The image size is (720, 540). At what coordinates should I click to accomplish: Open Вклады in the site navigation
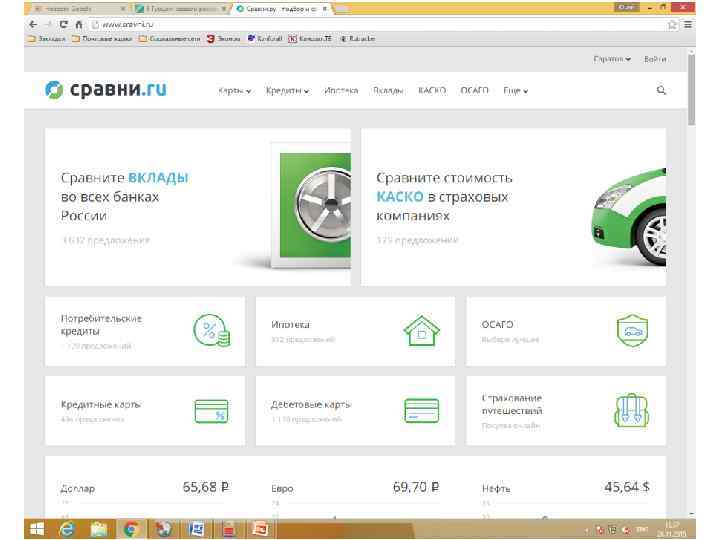click(x=388, y=91)
